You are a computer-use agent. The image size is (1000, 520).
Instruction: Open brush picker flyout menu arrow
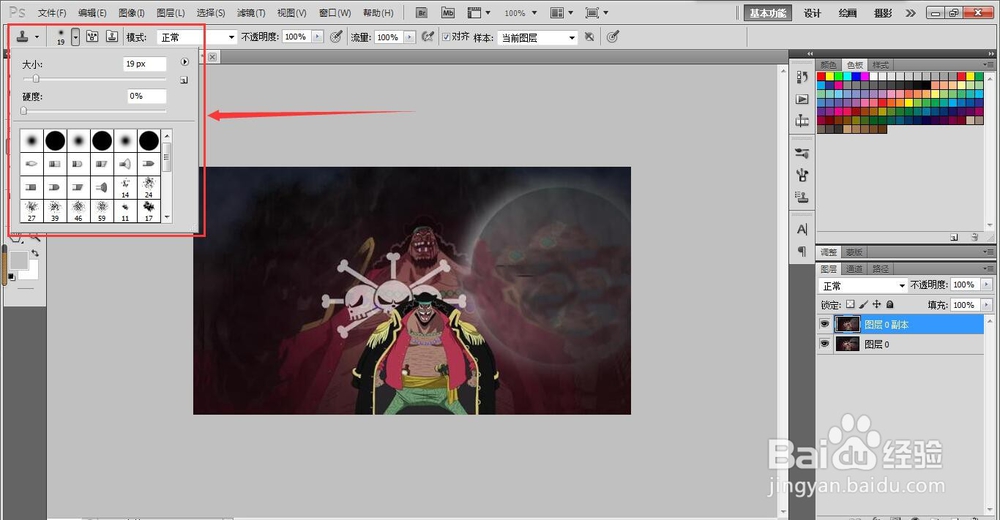(x=184, y=63)
